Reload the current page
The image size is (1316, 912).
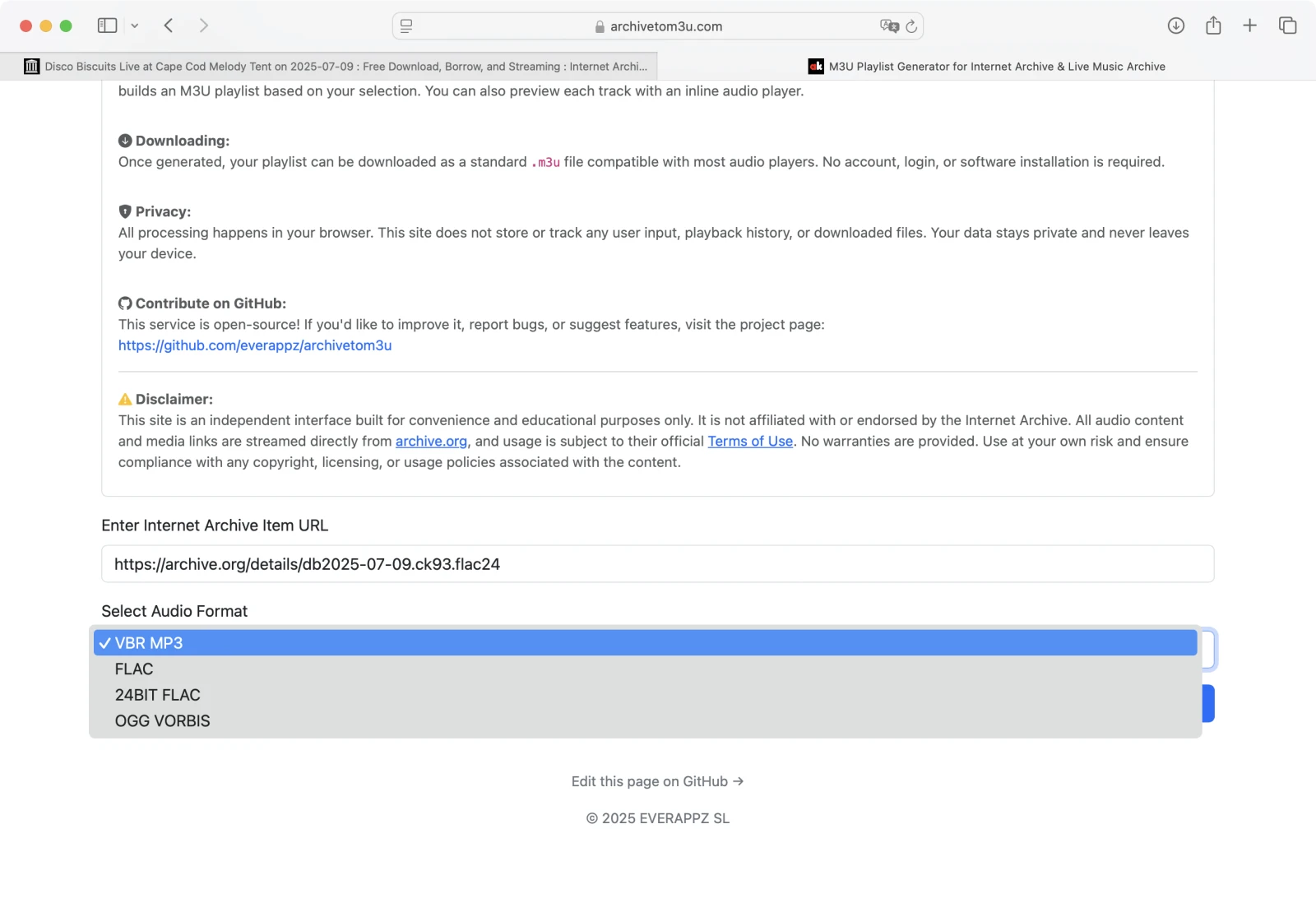(911, 26)
